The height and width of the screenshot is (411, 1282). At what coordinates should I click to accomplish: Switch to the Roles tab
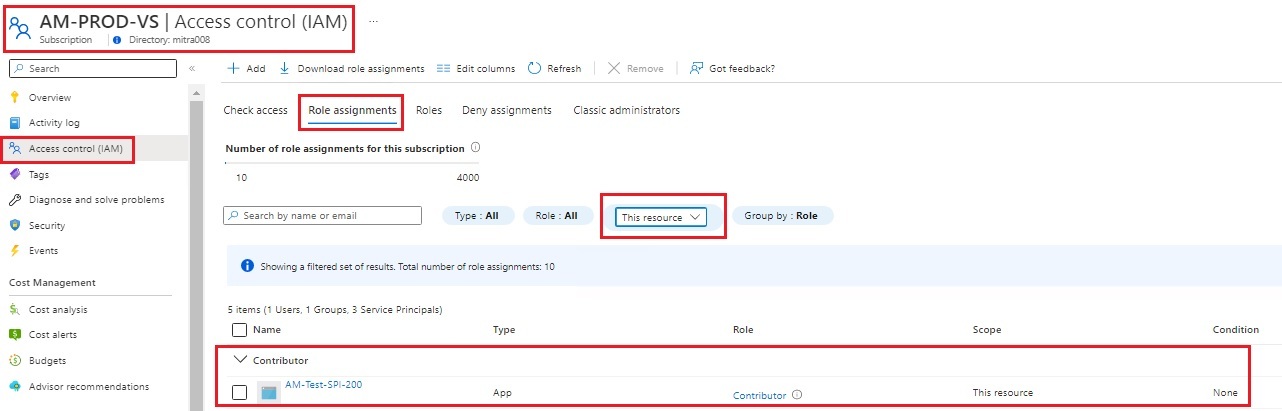click(x=429, y=110)
